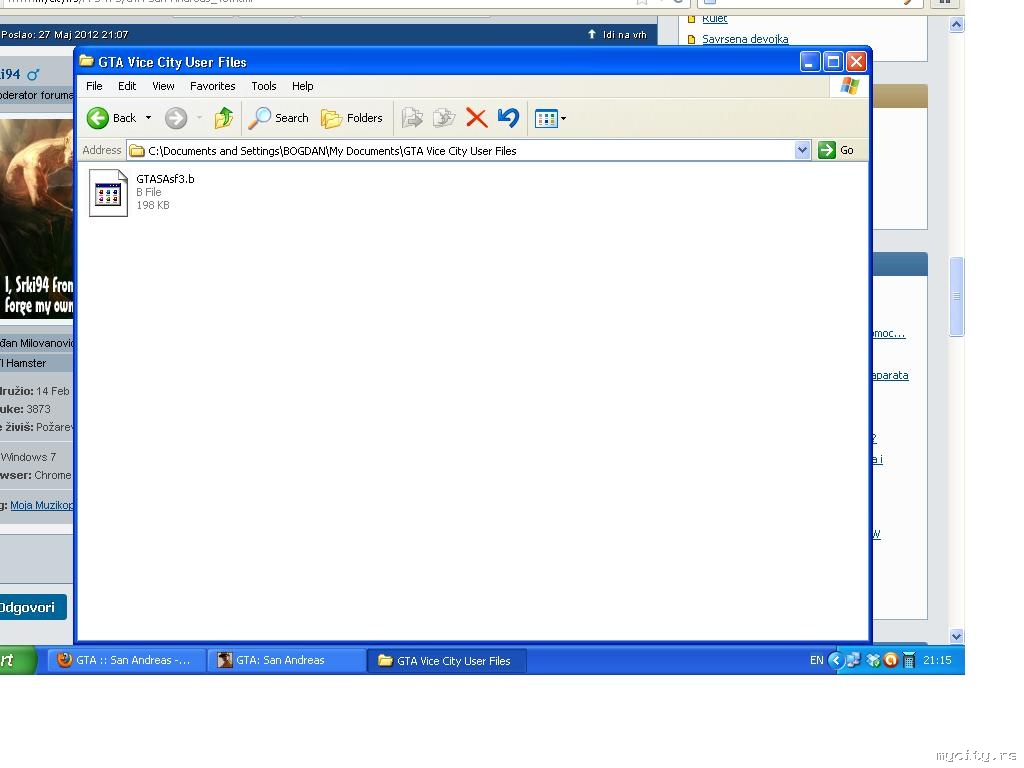Click the user avatar image in forum
Viewport: 1024px width, 768px height.
(x=37, y=218)
